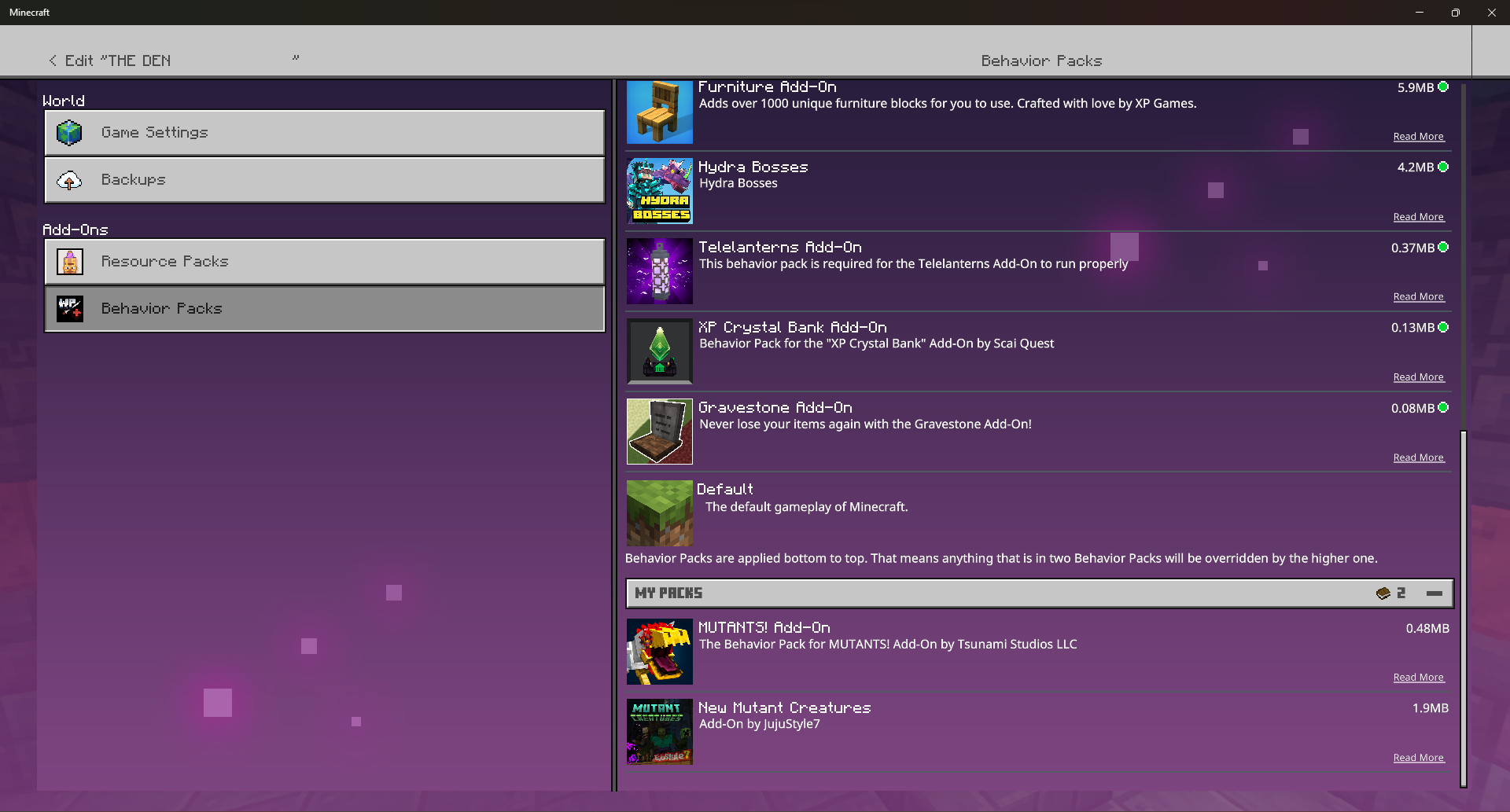Close the Minecraft window

point(1492,13)
